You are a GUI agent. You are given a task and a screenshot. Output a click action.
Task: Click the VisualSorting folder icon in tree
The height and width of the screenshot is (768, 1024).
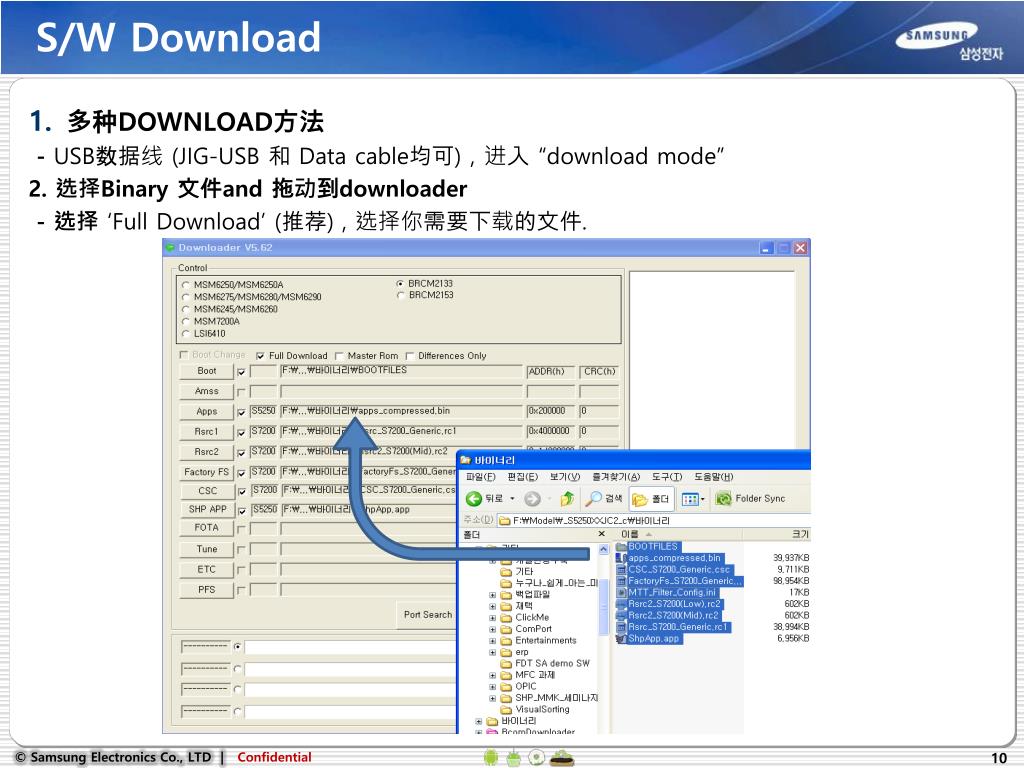pyautogui.click(x=506, y=709)
